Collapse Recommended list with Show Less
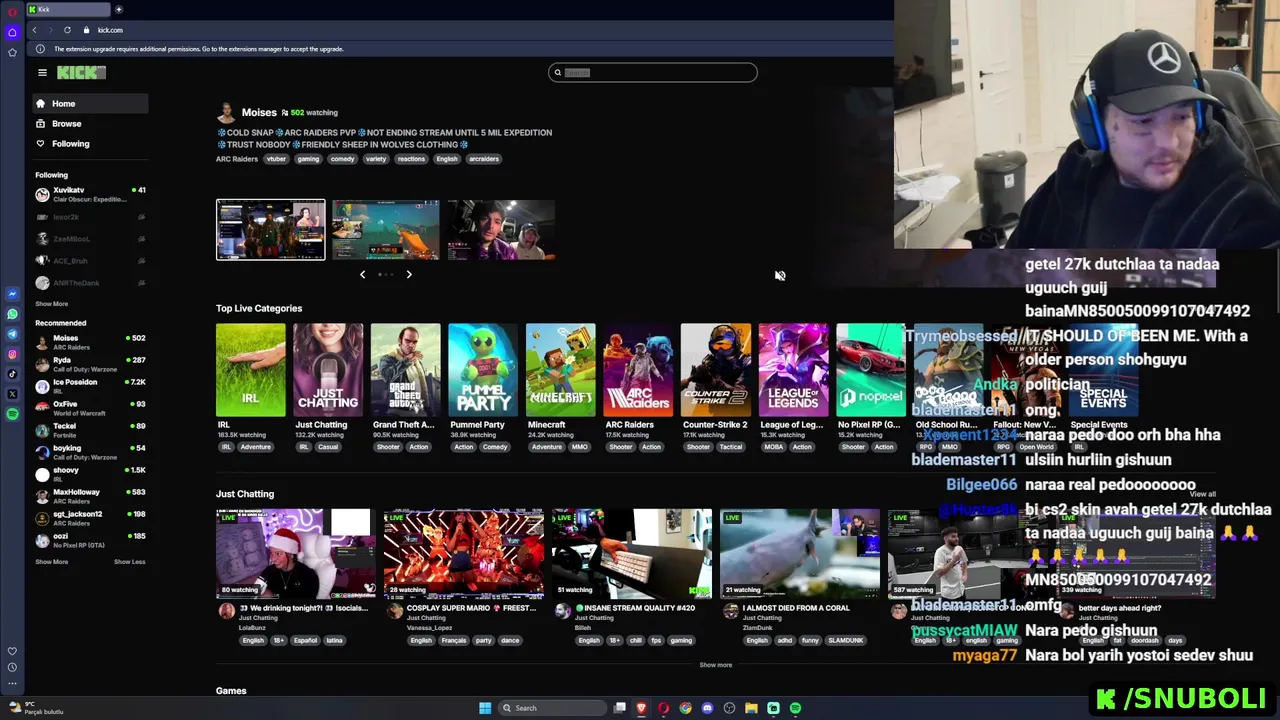The image size is (1280, 720). tap(130, 562)
